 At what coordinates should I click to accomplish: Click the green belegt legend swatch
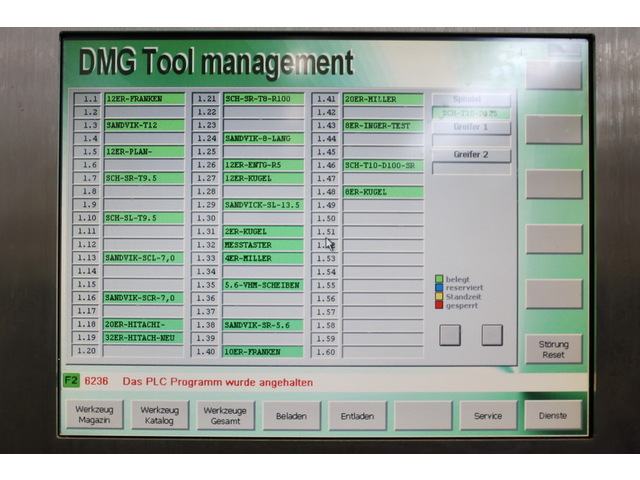tap(439, 279)
